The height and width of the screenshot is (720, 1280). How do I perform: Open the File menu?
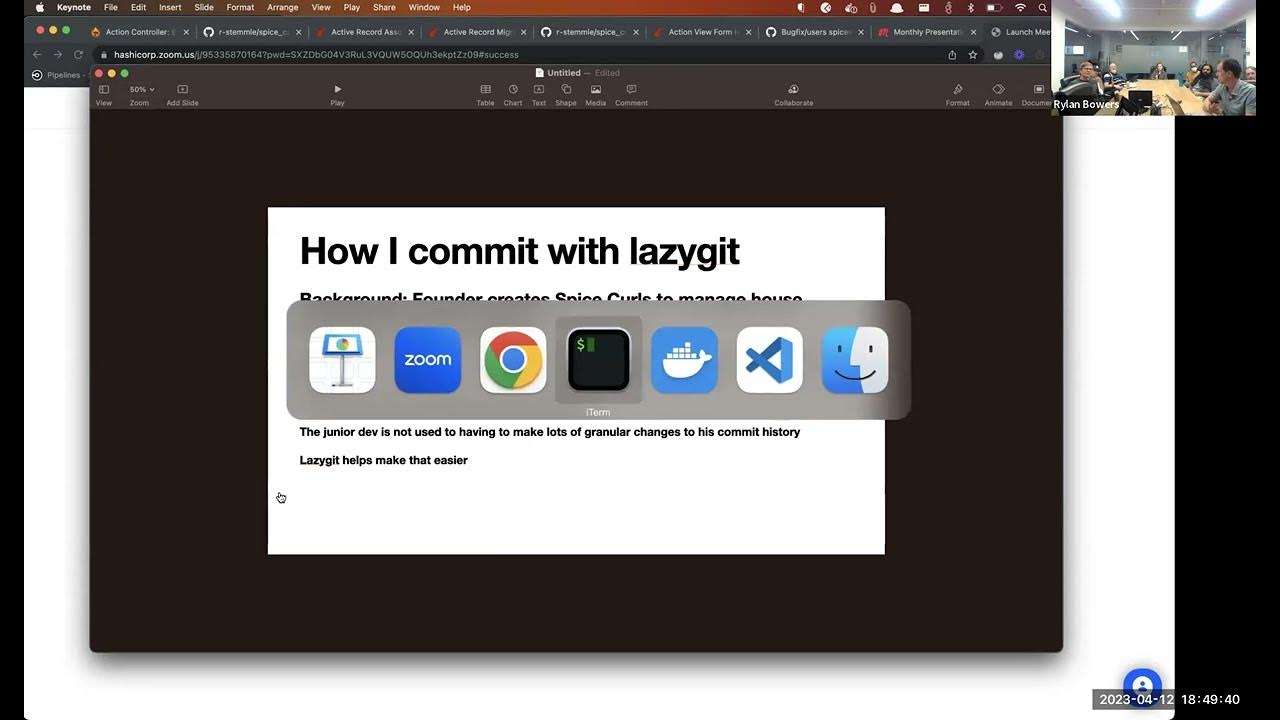[111, 7]
